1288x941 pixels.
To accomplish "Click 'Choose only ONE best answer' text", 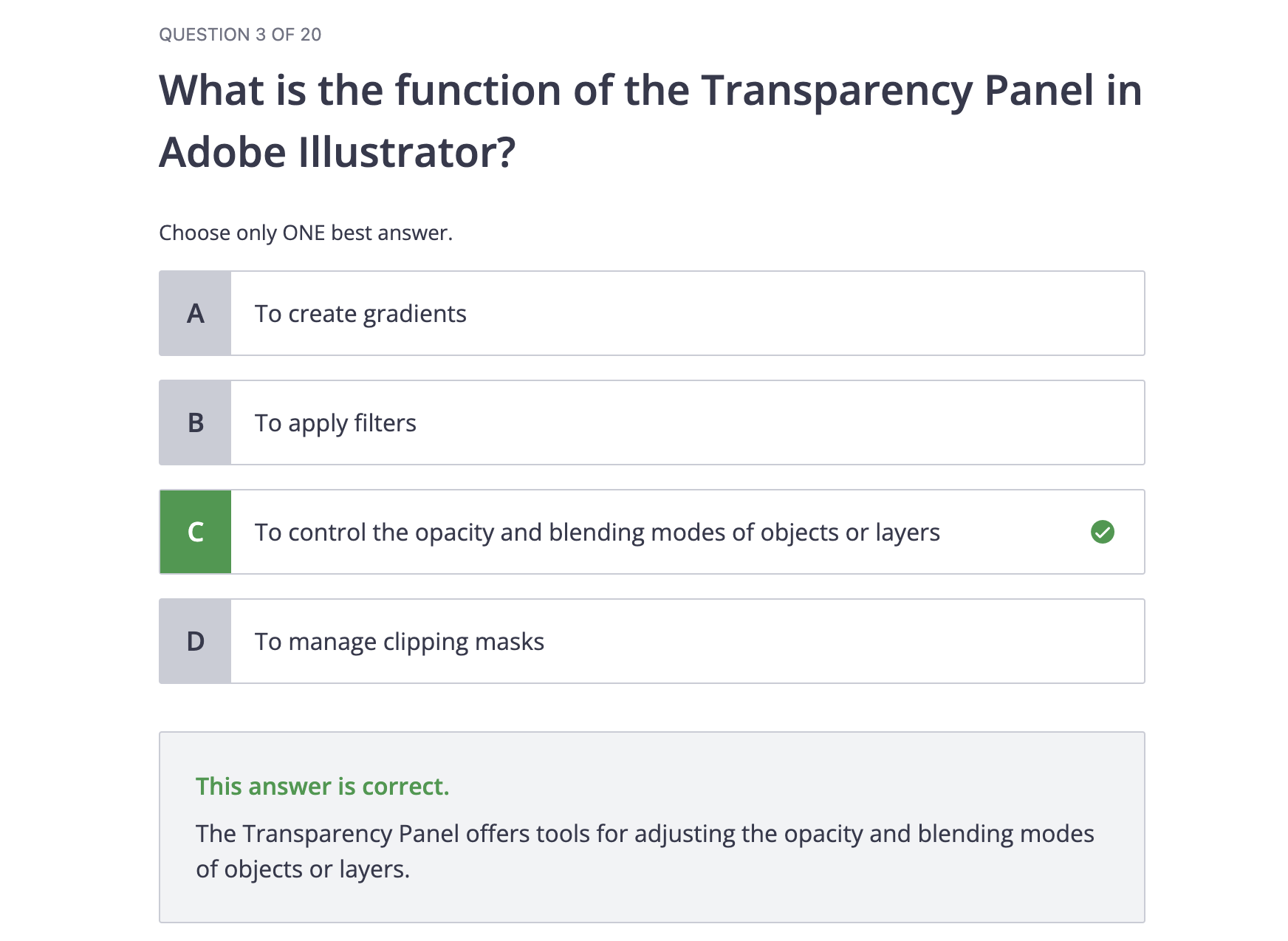I will tap(306, 233).
